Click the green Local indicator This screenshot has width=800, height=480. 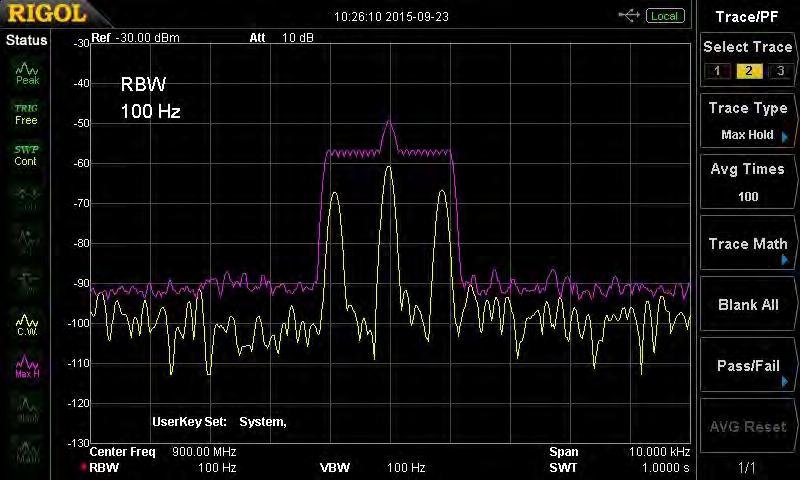[x=665, y=16]
